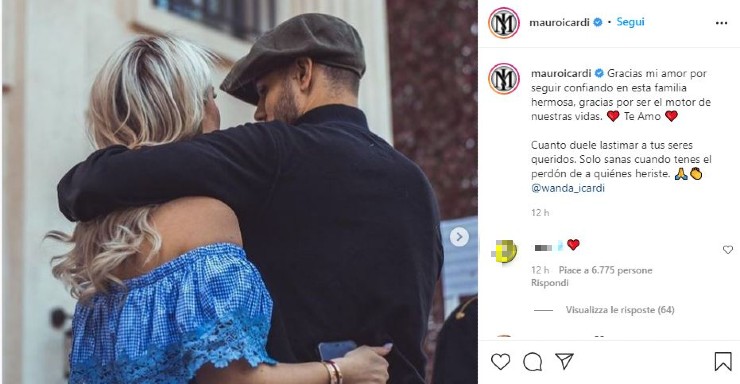
Task: Open the blurred commenter avatar
Action: click(x=504, y=251)
